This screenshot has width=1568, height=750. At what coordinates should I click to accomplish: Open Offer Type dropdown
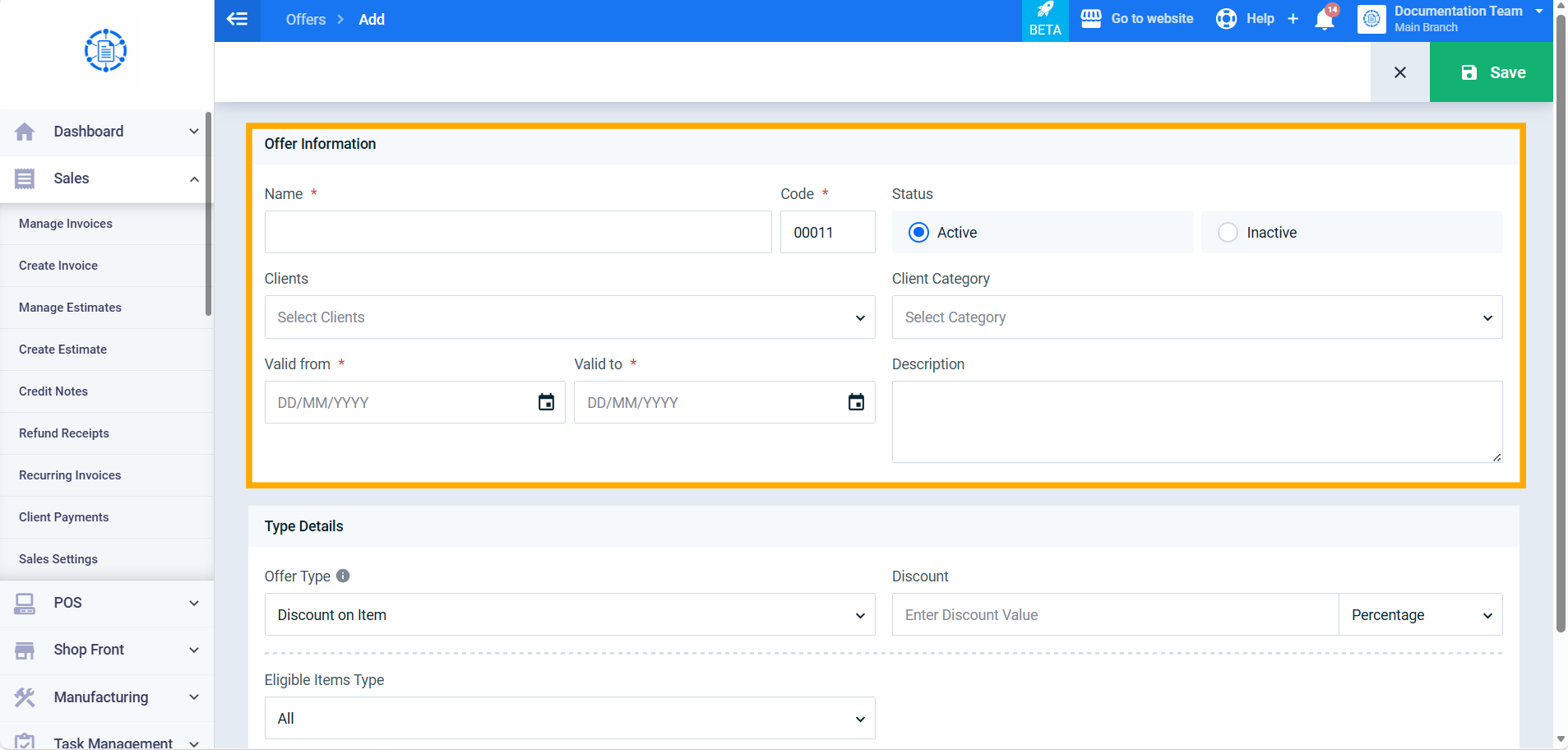[570, 614]
